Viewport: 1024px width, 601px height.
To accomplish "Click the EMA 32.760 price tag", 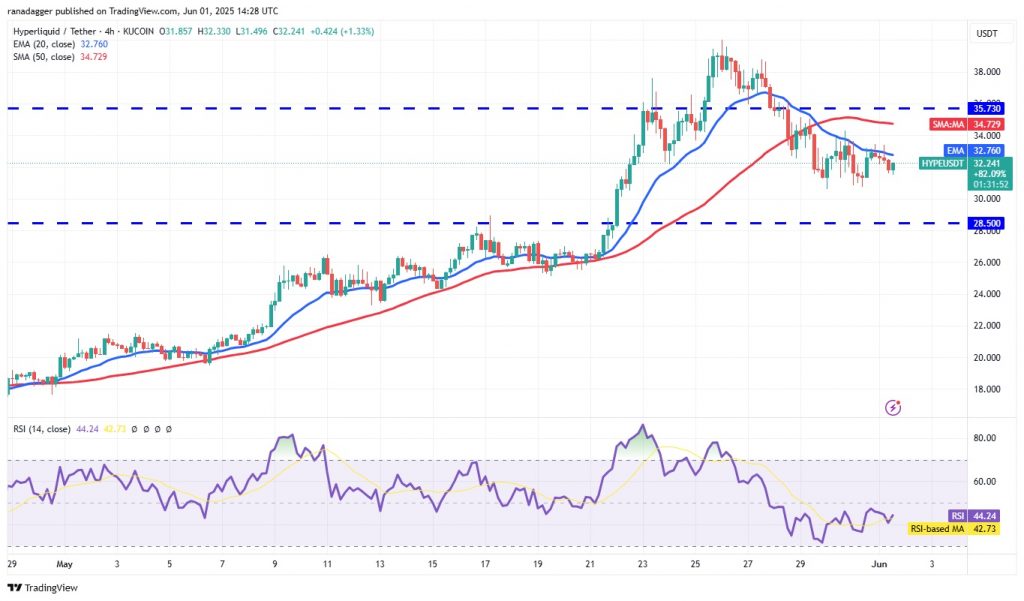I will pos(974,150).
